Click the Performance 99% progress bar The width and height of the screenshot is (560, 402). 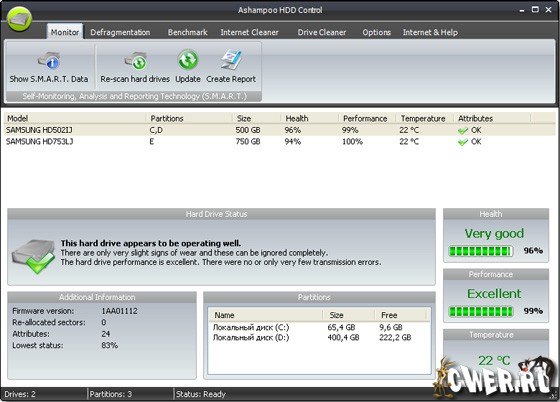point(481,311)
